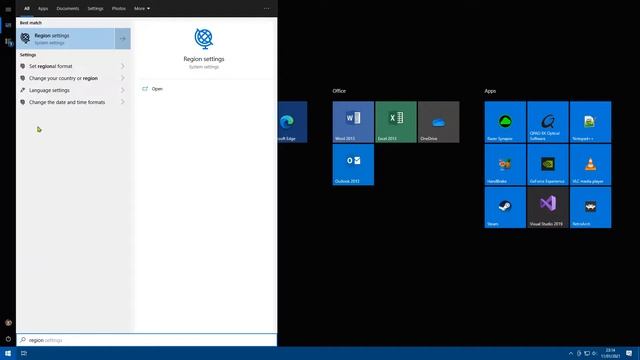
Task: Click the network icon in the system tray
Action: (587, 353)
